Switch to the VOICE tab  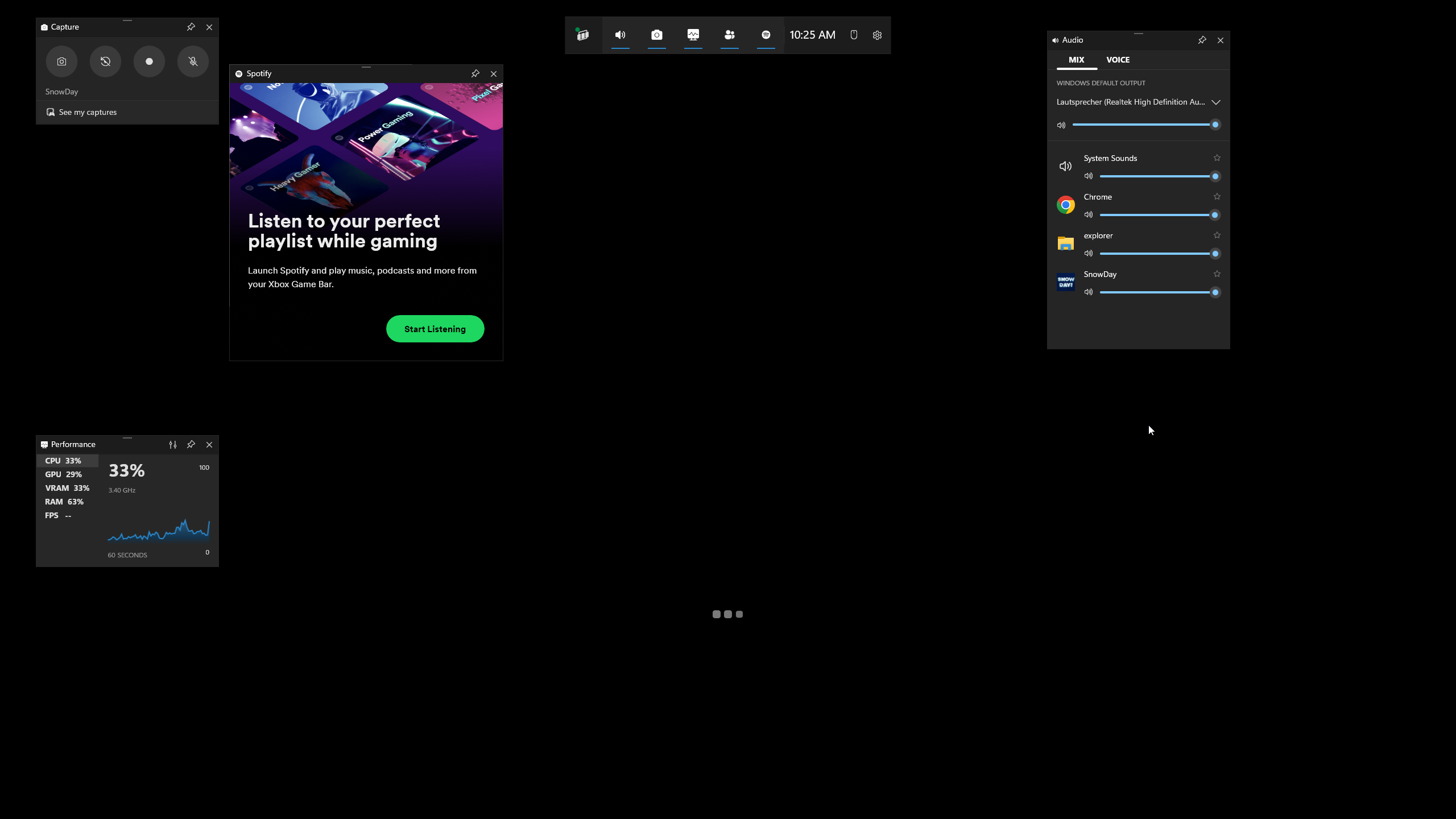point(1118,60)
